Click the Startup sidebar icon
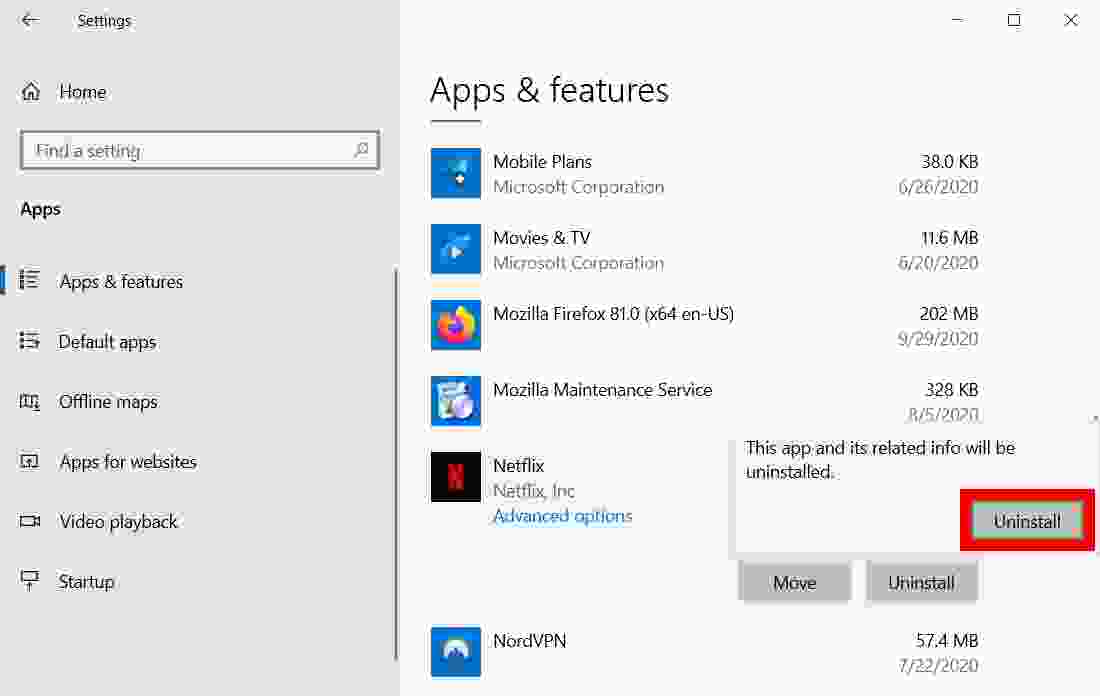Viewport: 1100px width, 696px height. pyautogui.click(x=29, y=580)
